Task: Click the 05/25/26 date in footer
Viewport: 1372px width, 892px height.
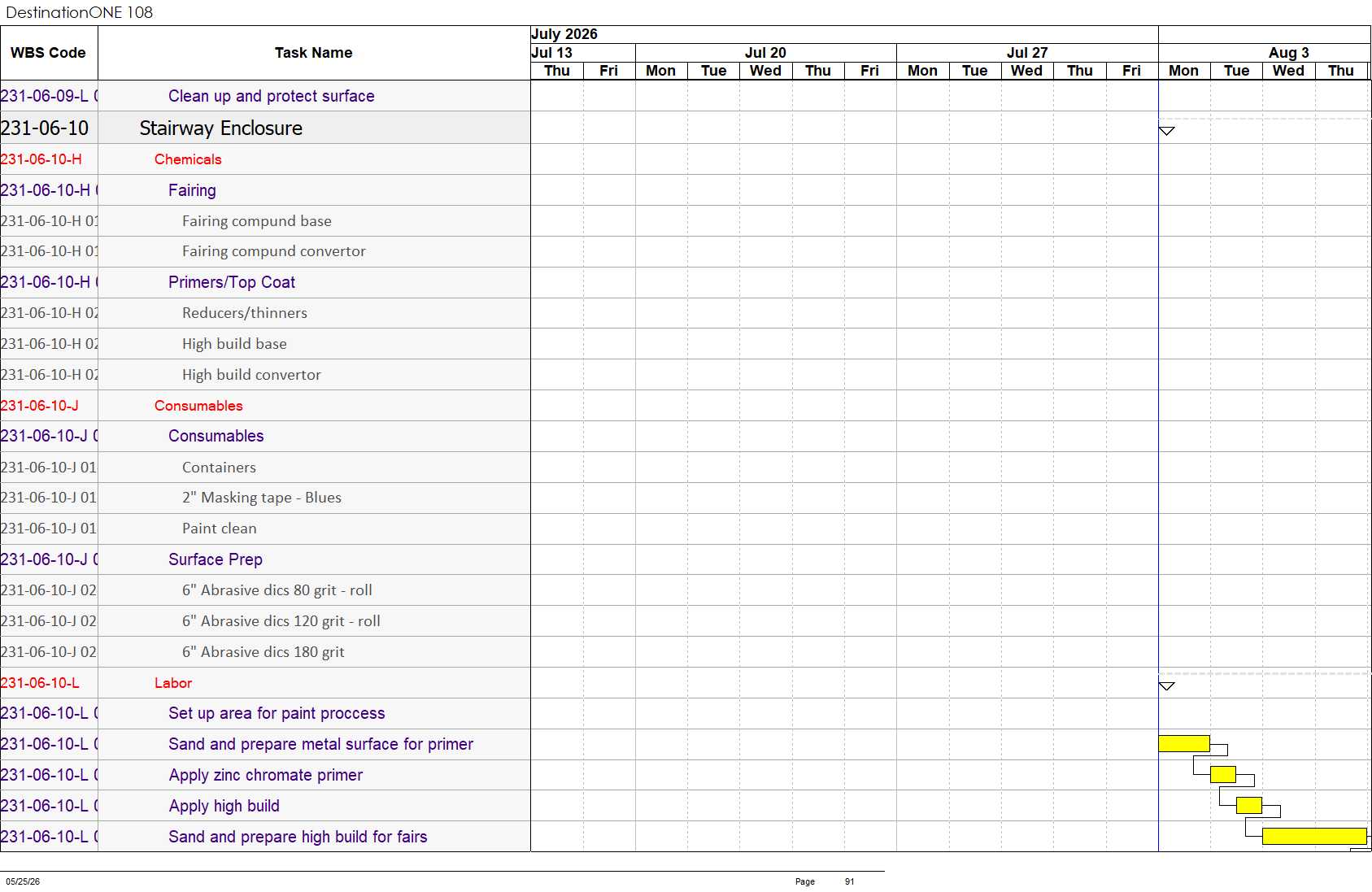Action: (23, 881)
